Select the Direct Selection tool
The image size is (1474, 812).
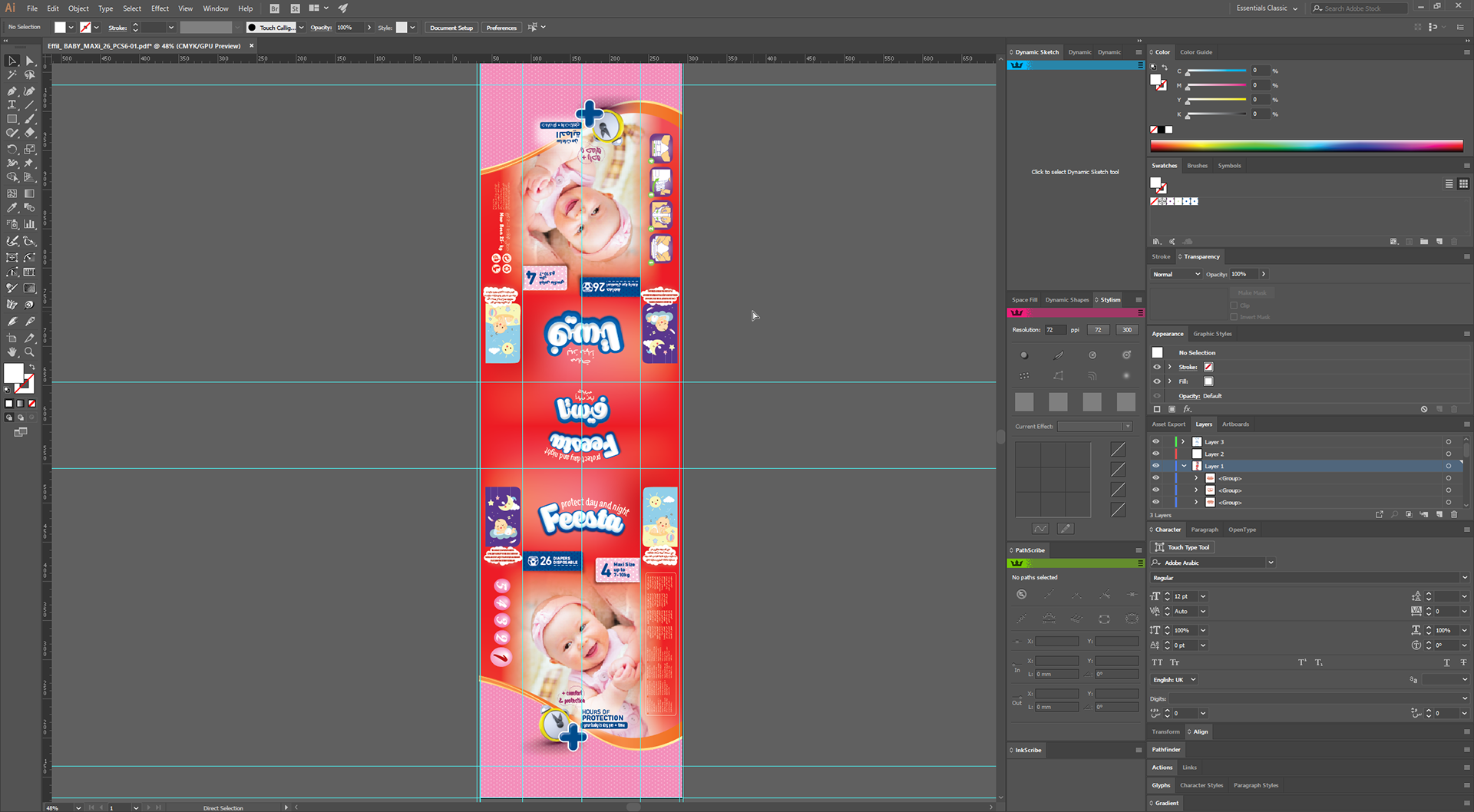coord(30,61)
